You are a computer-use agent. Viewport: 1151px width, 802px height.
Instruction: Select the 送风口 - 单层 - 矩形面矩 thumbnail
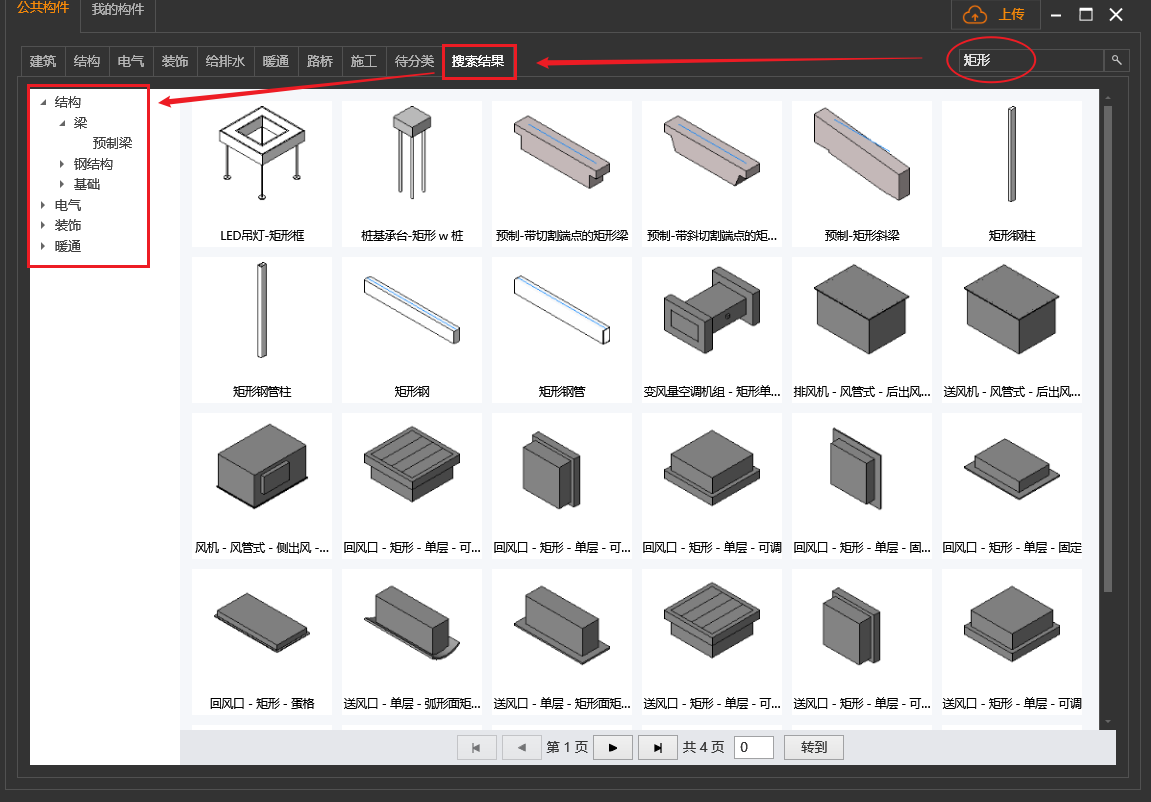pyautogui.click(x=562, y=641)
